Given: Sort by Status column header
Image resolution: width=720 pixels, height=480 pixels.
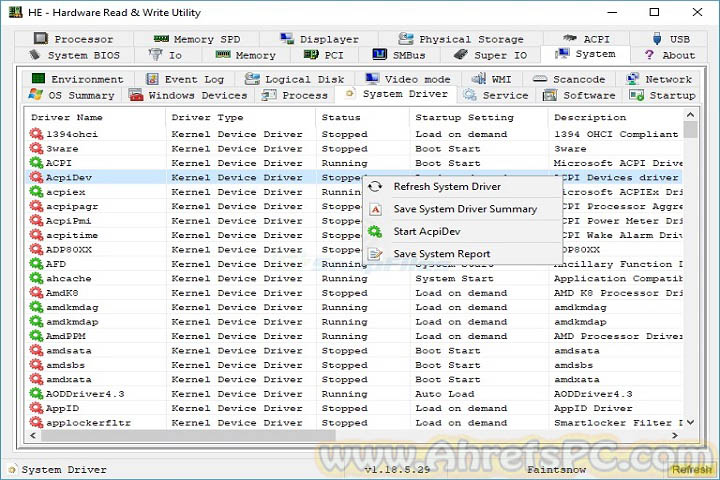Looking at the screenshot, I should [x=363, y=117].
